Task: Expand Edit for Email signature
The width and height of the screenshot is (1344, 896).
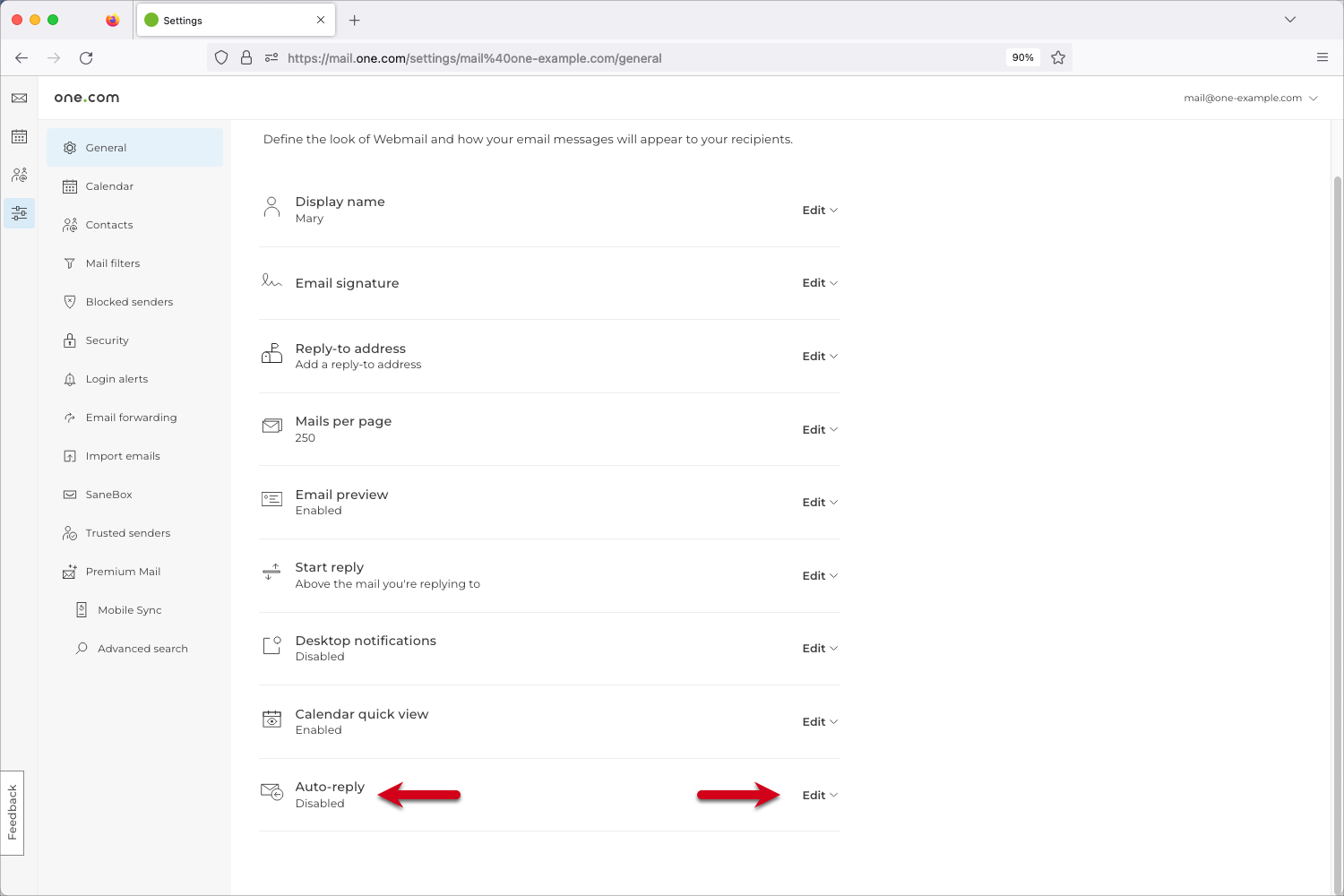Action: click(x=819, y=283)
